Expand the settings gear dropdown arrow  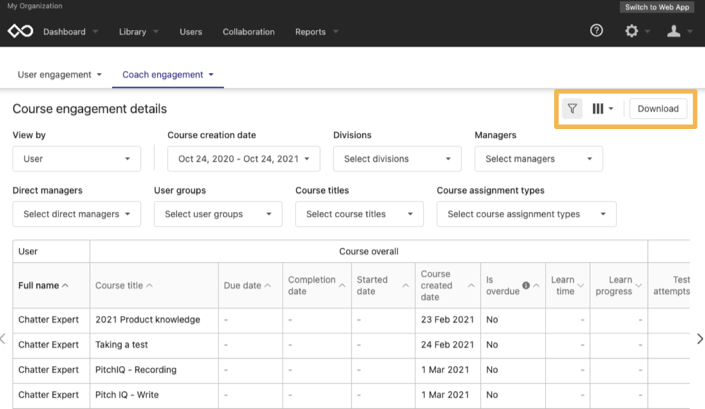coord(647,31)
